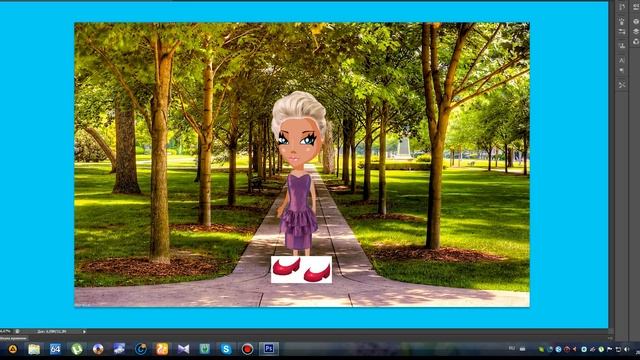
Task: Open the Clone Source panel icon
Action: tap(622, 45)
